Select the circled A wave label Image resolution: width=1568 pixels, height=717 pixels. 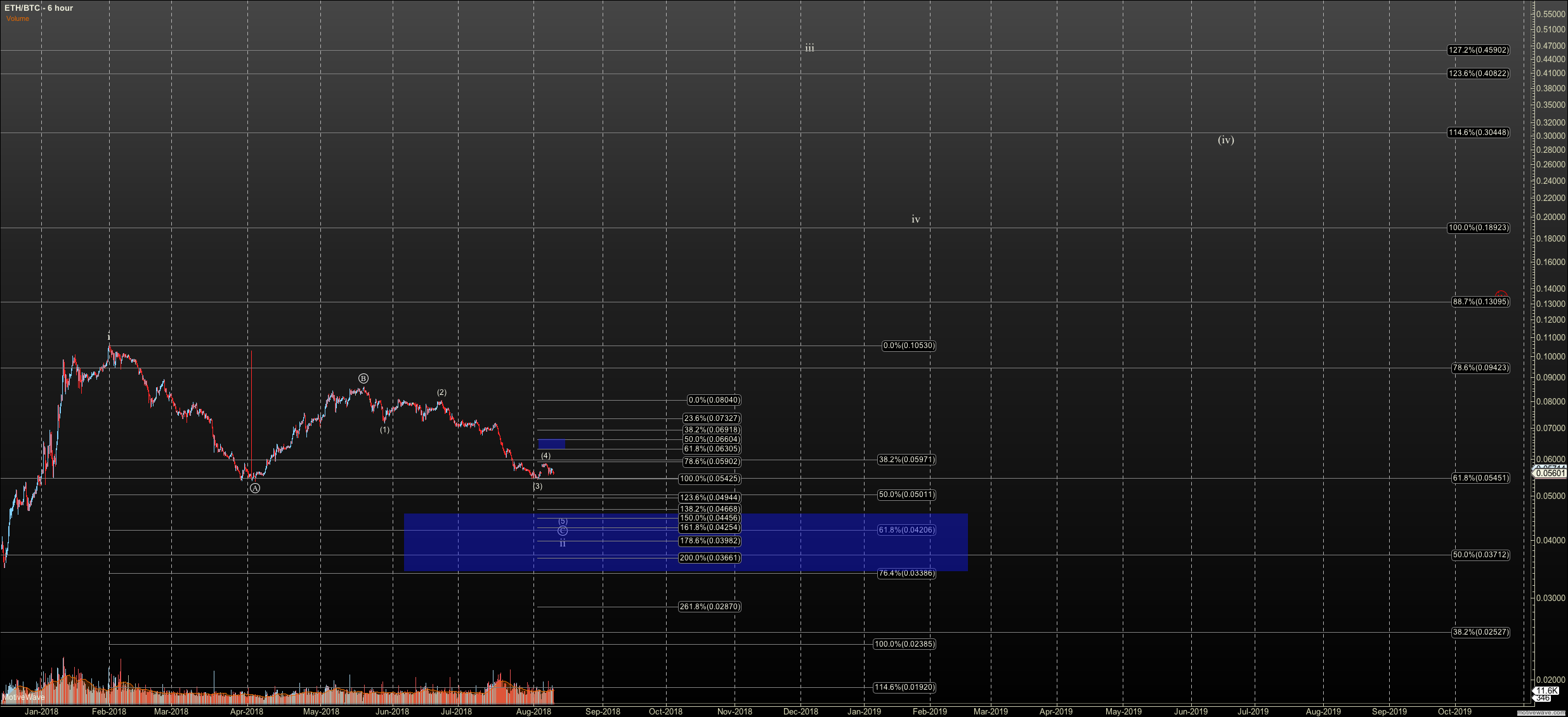click(x=254, y=488)
